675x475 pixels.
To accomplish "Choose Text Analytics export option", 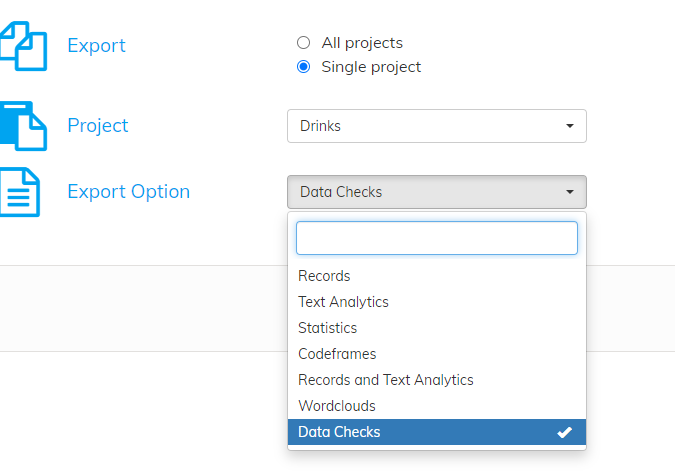I will pos(437,302).
